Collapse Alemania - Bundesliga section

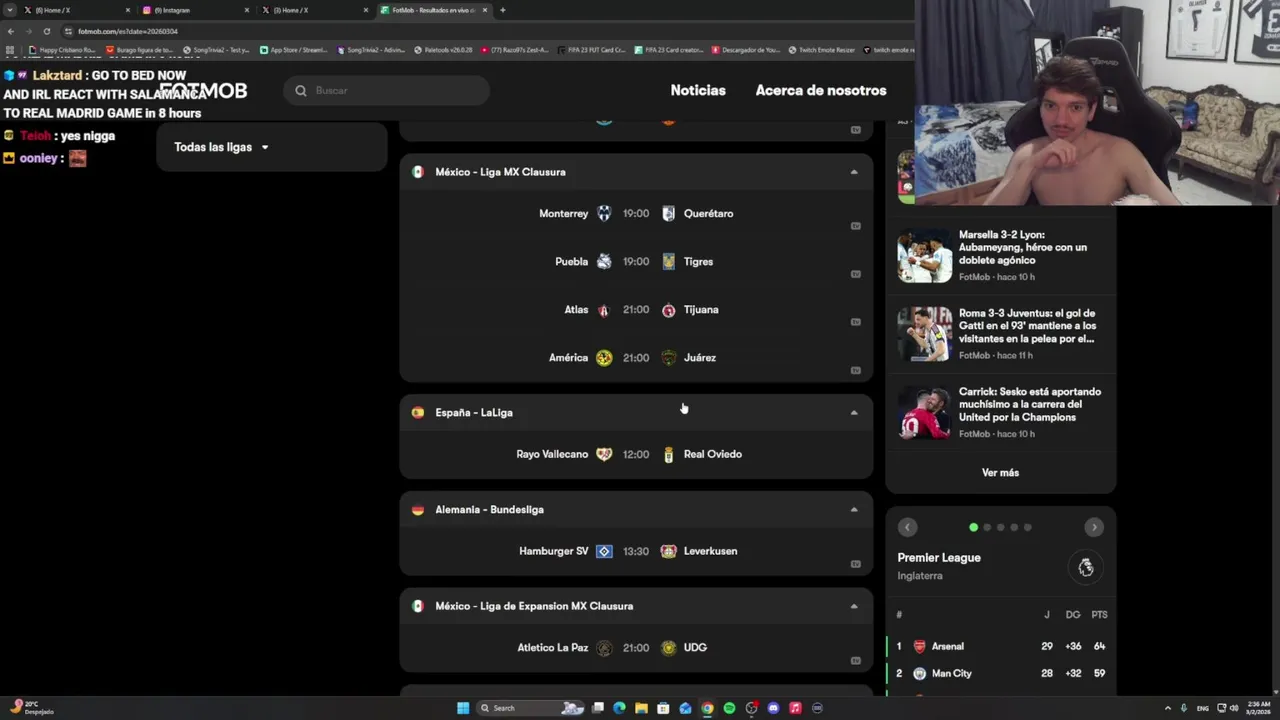[854, 509]
